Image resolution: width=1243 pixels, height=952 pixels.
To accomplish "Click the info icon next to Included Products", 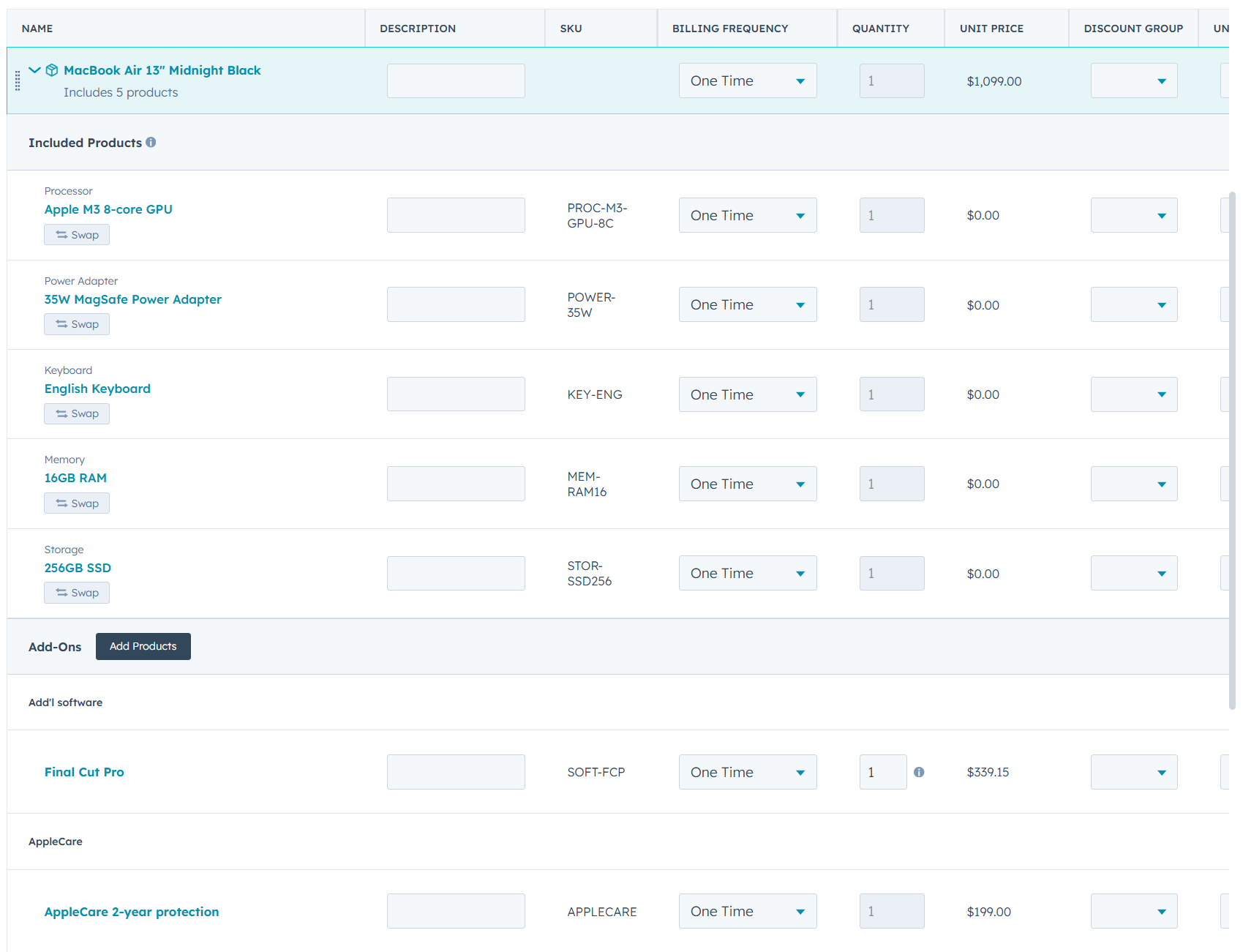I will point(151,142).
